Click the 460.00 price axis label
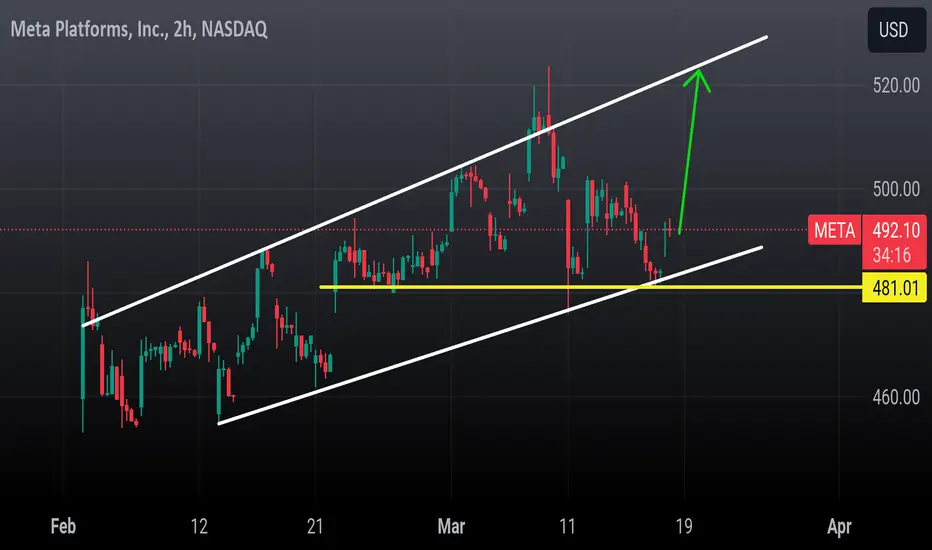Screen dimensions: 932x550 [x=896, y=397]
